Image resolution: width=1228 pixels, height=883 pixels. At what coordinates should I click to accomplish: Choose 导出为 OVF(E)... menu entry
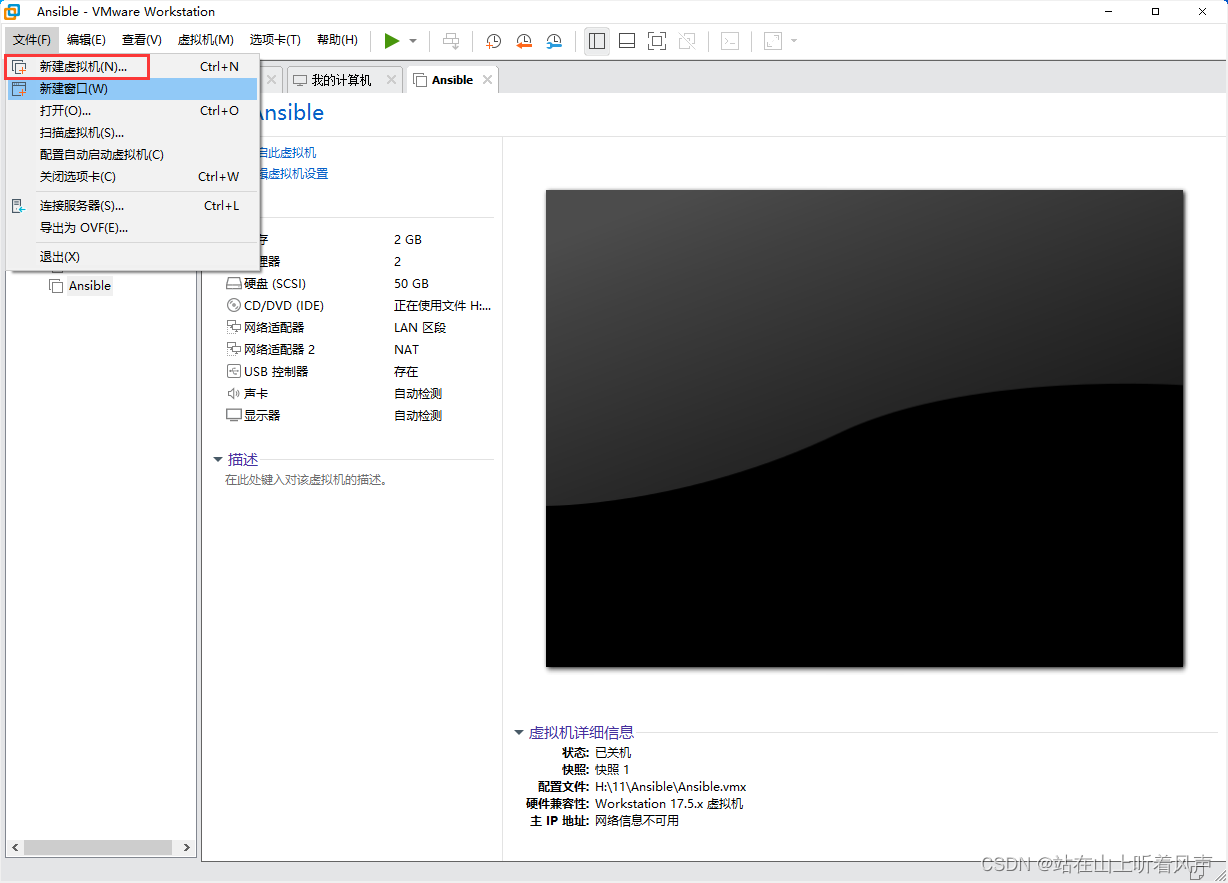pos(132,228)
